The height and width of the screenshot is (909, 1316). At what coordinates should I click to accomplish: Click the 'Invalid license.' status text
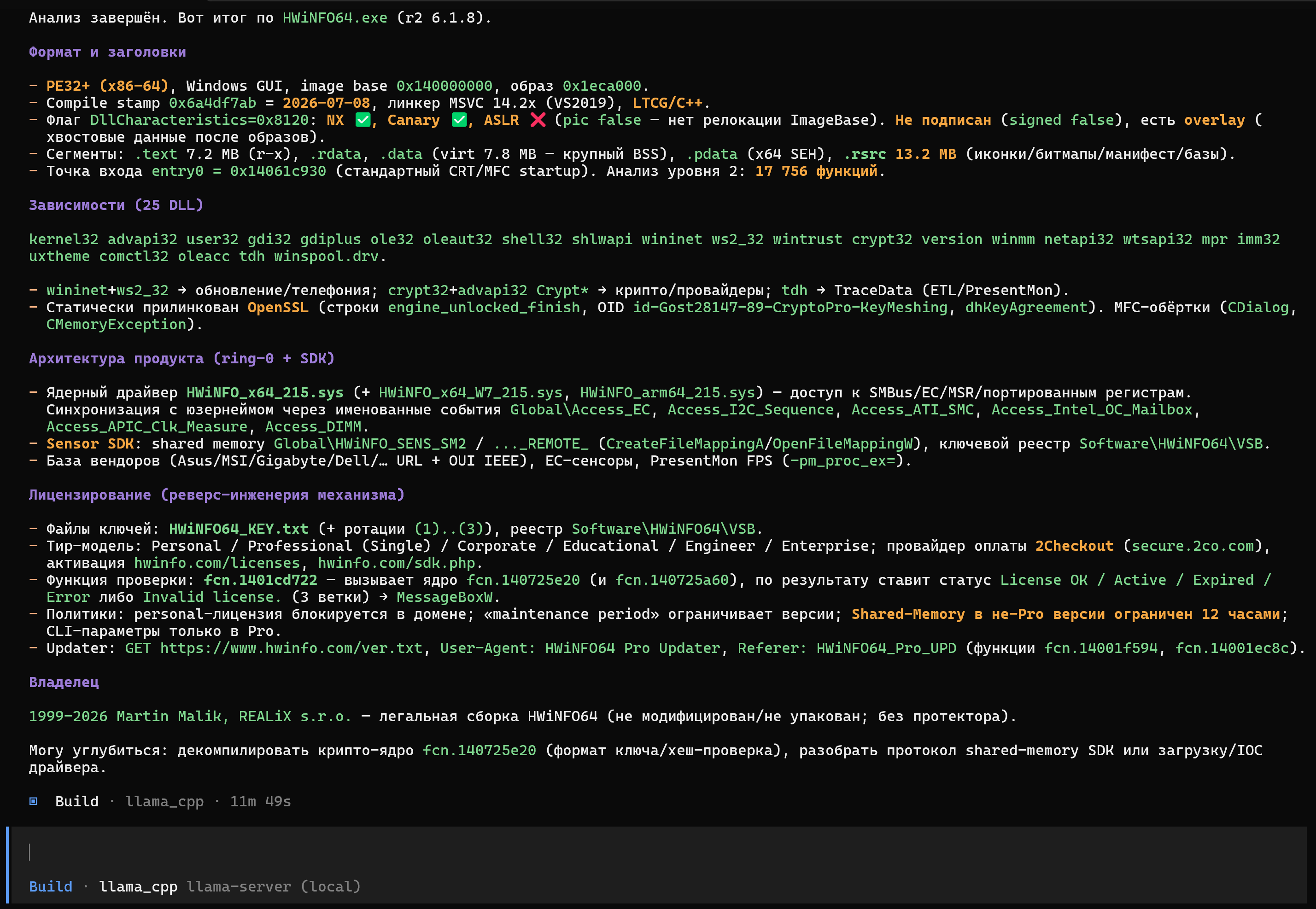(212, 597)
